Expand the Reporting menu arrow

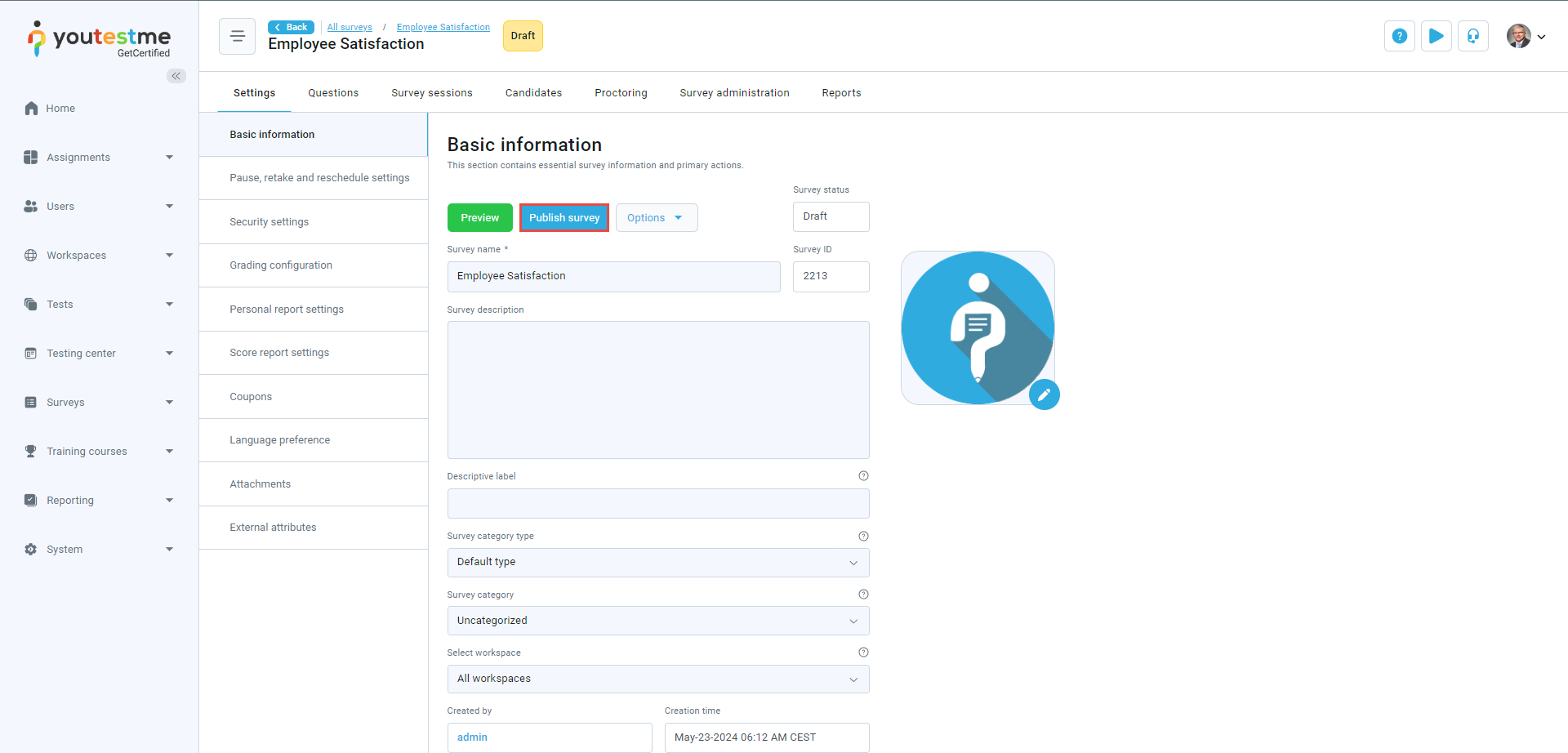click(170, 501)
